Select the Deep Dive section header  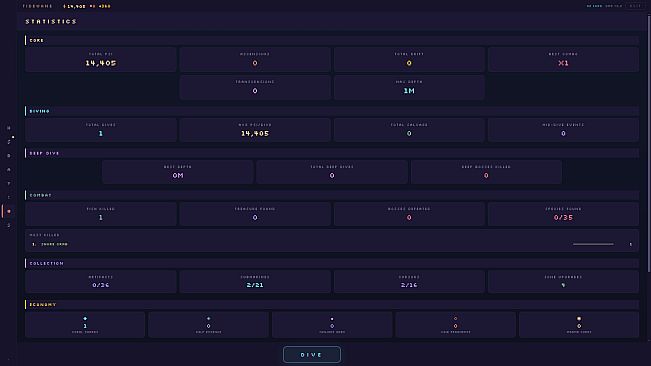44,153
